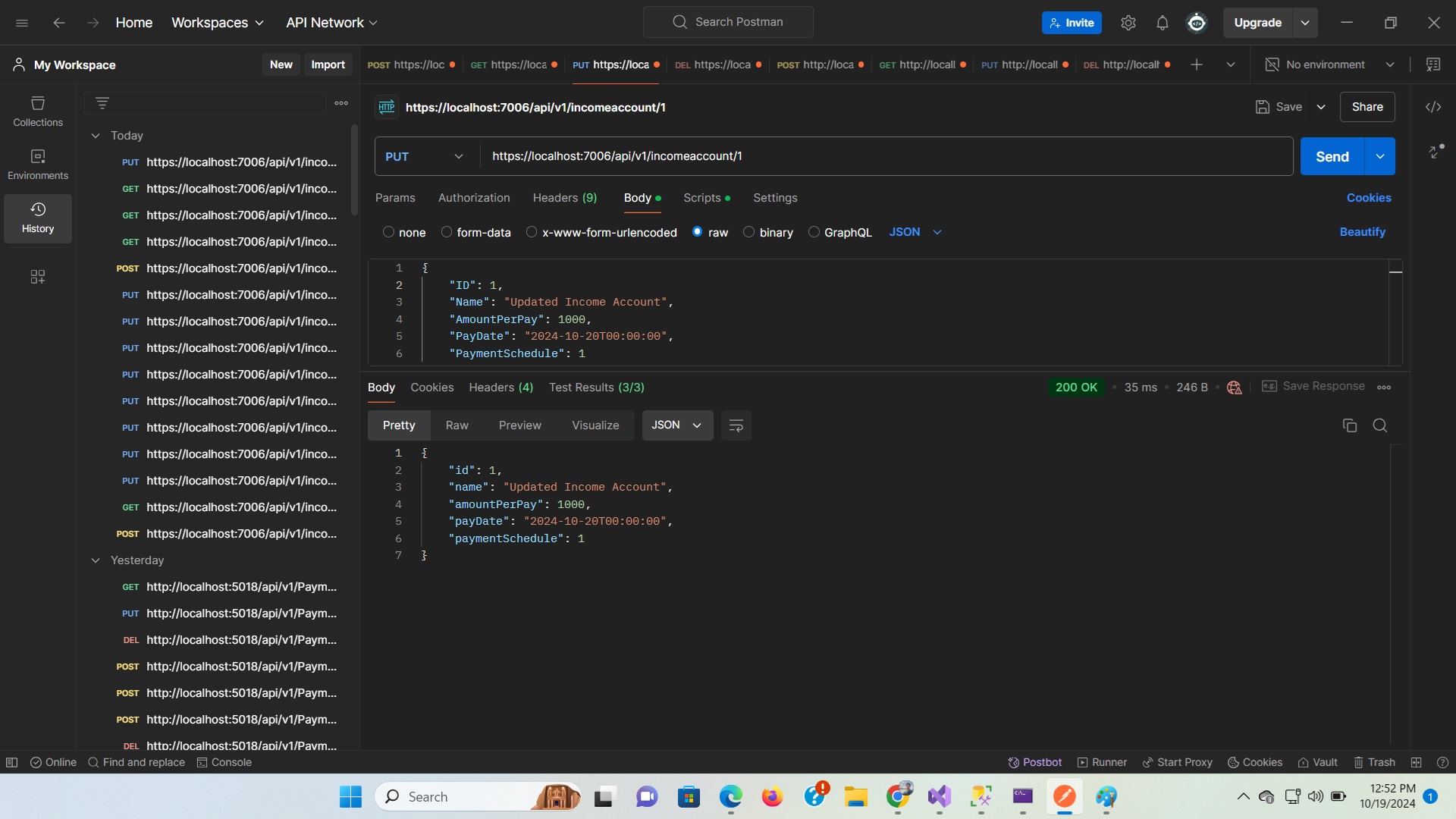Click the request URL input field
Viewport: 1456px width, 819px height.
(x=886, y=156)
